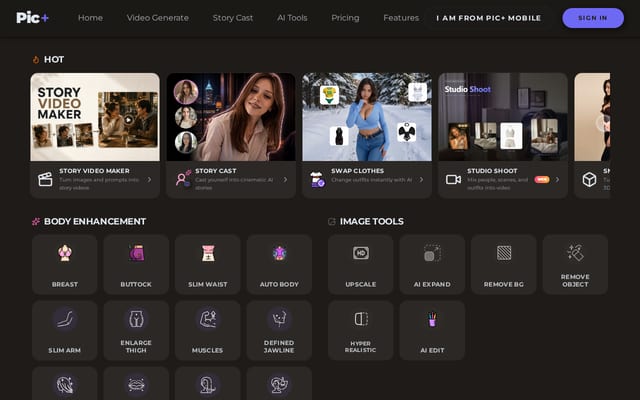Select the Defined Jawline tool
This screenshot has width=640, height=400.
pos(279,330)
